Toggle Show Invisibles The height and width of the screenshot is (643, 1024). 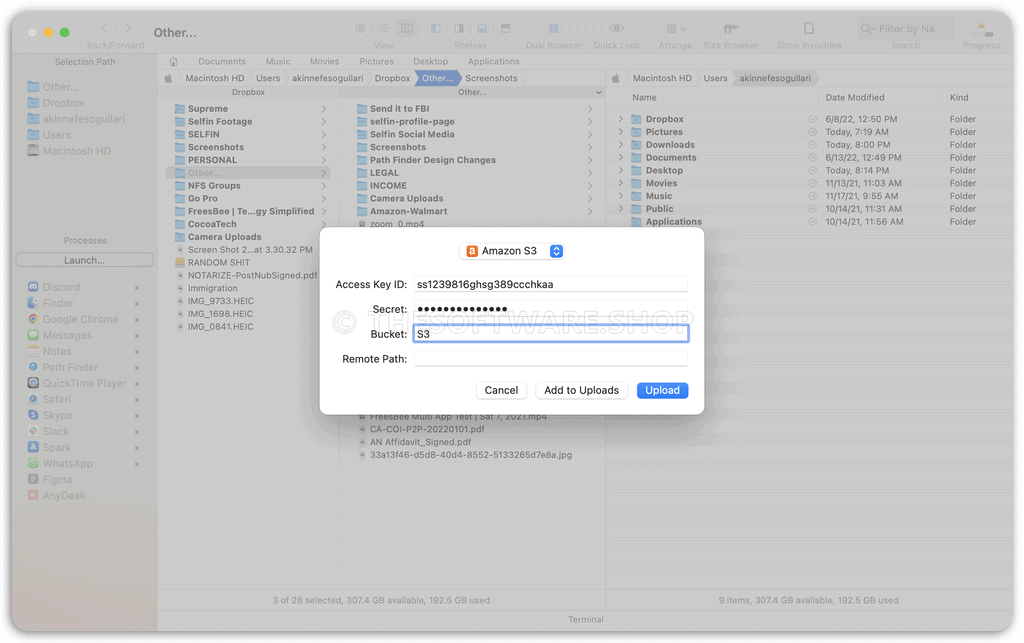pos(808,29)
